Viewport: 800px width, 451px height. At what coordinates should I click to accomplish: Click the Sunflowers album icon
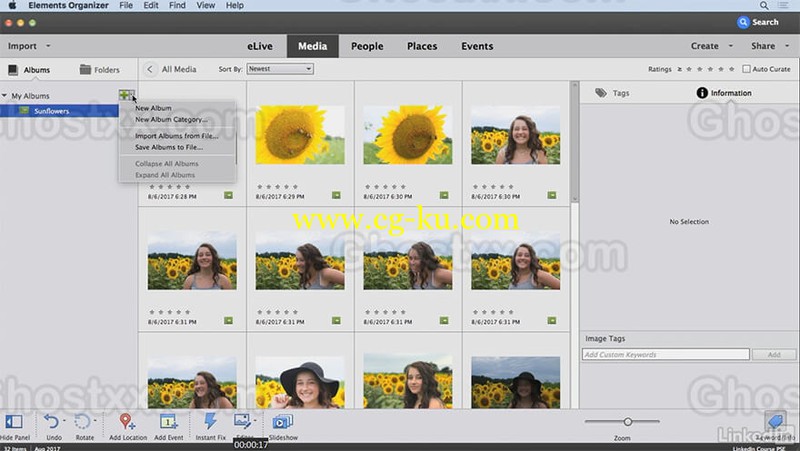[x=24, y=111]
